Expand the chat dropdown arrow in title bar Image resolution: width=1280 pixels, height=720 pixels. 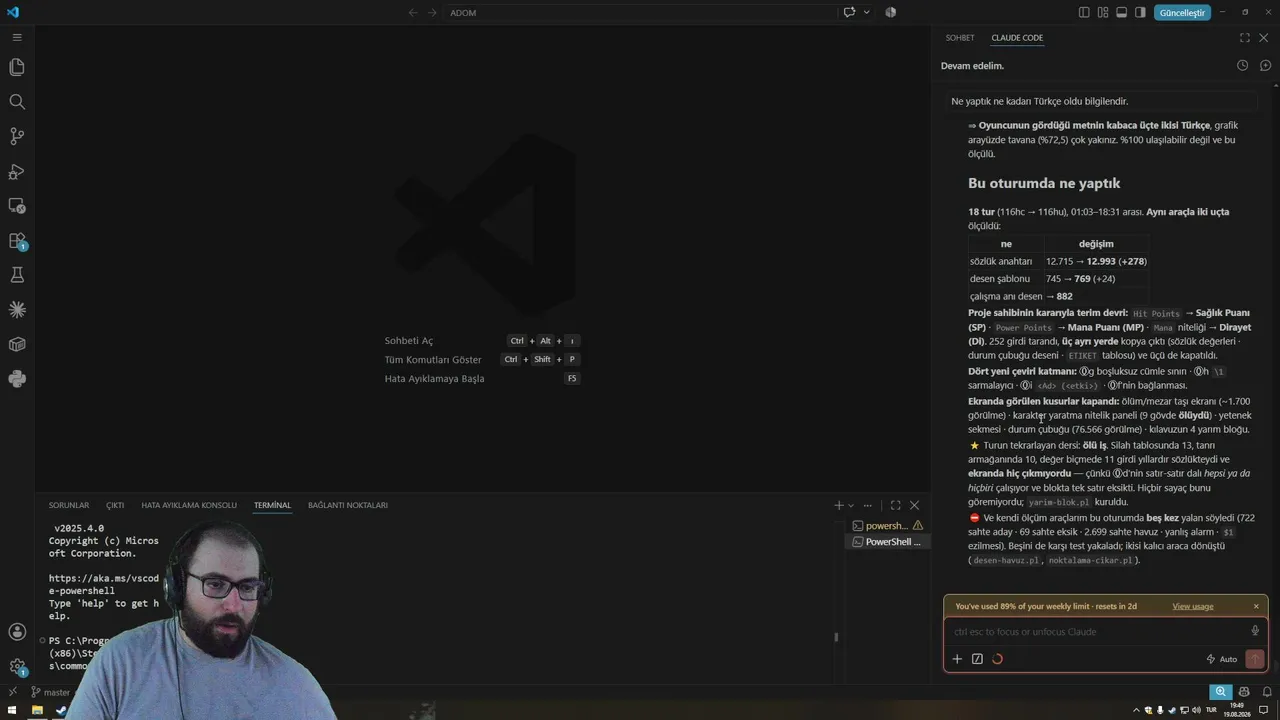(866, 12)
